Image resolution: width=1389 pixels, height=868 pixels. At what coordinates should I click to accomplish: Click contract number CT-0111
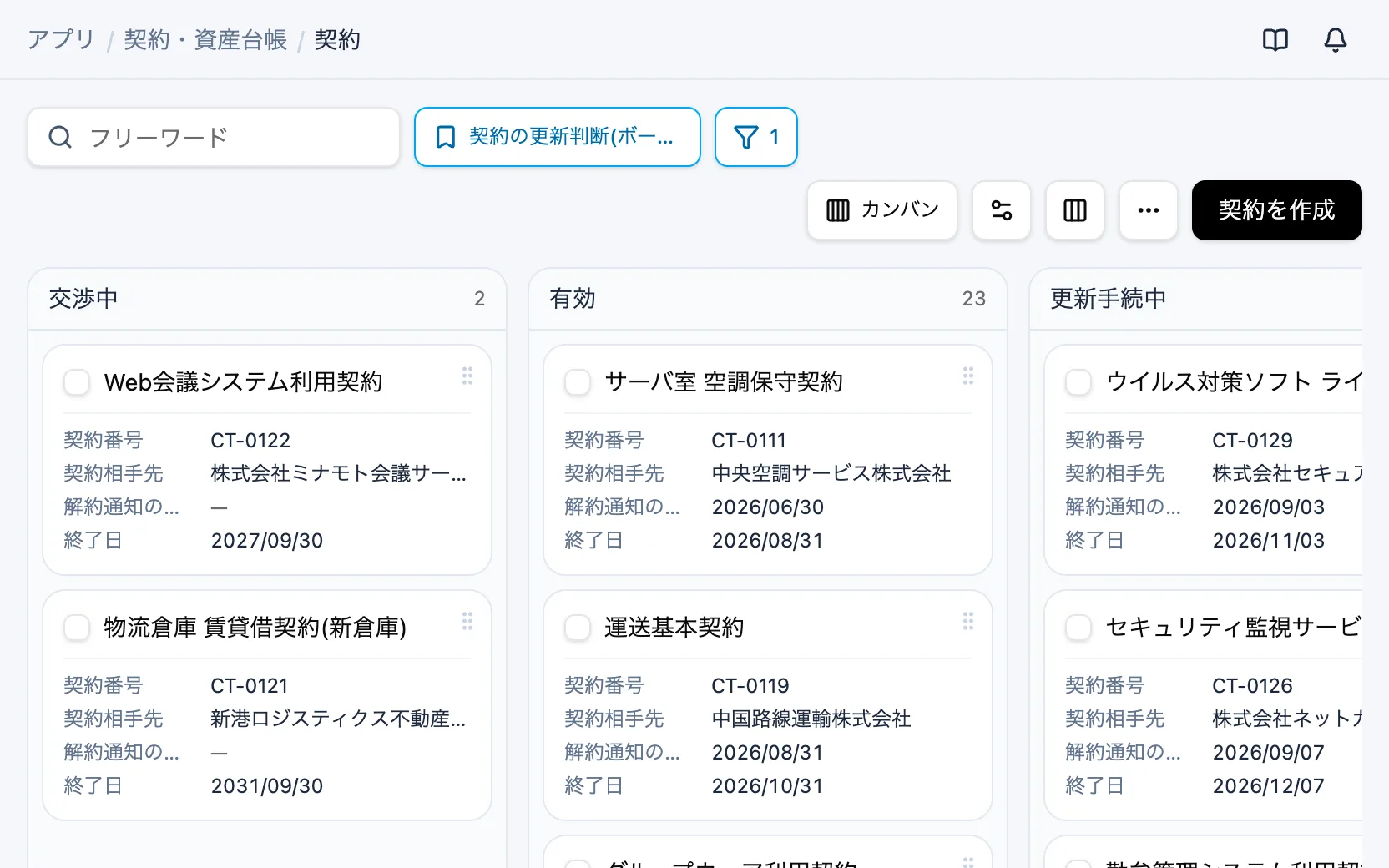pyautogui.click(x=749, y=440)
